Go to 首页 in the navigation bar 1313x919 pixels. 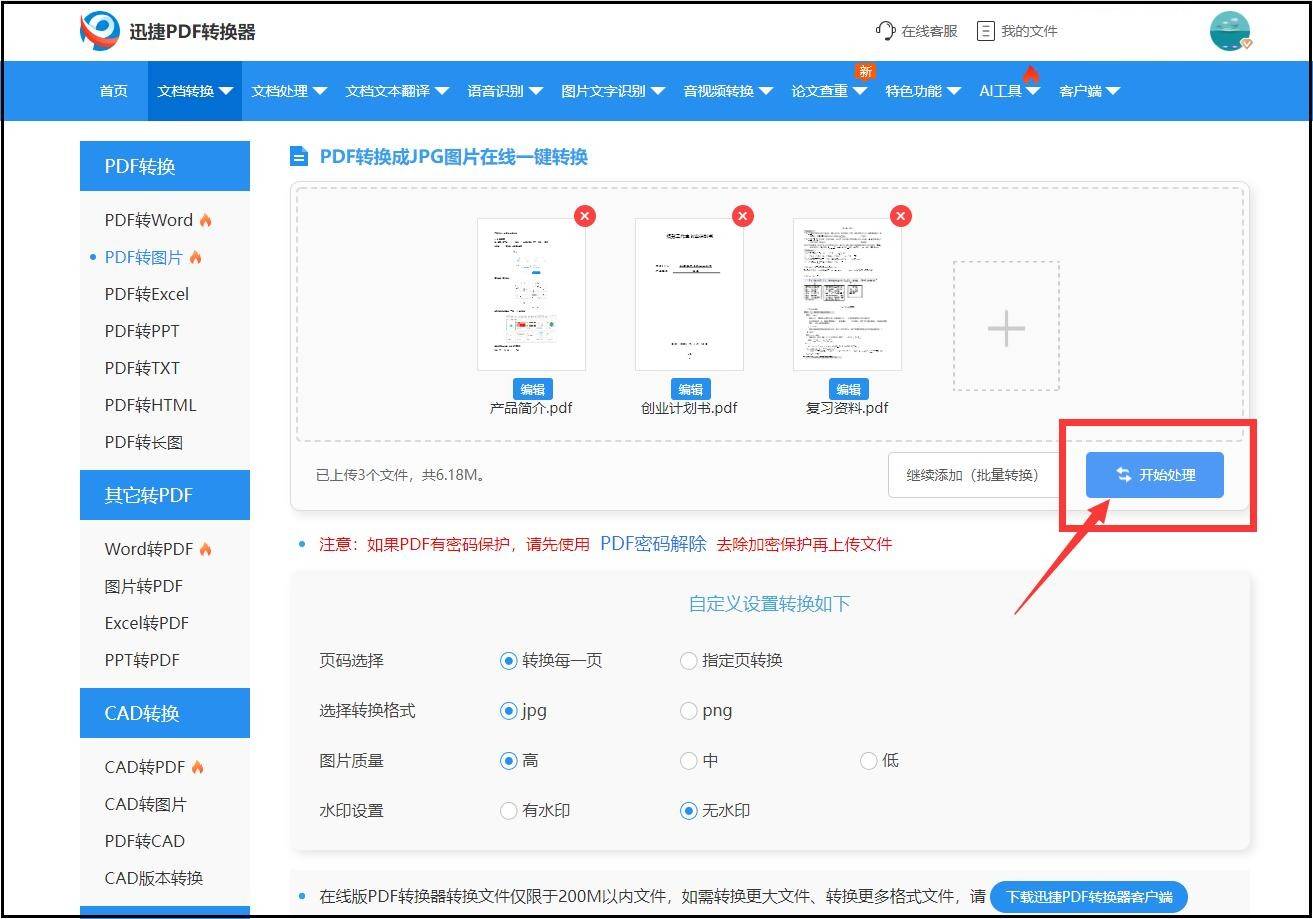(x=112, y=90)
